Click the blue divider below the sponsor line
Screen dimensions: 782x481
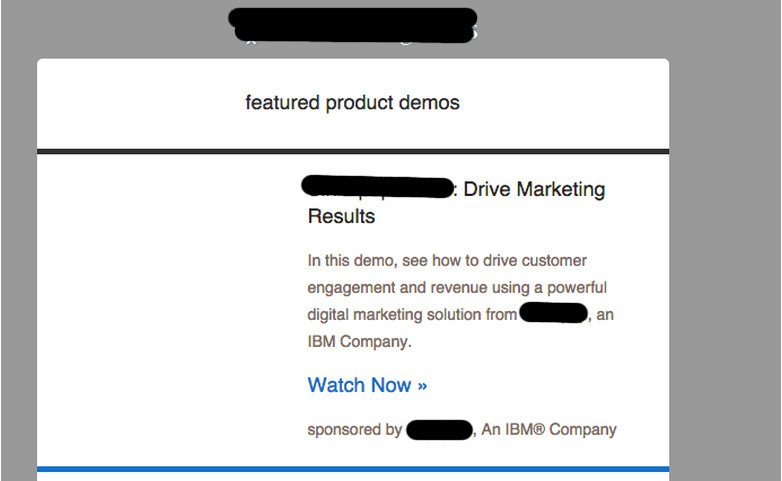353,469
